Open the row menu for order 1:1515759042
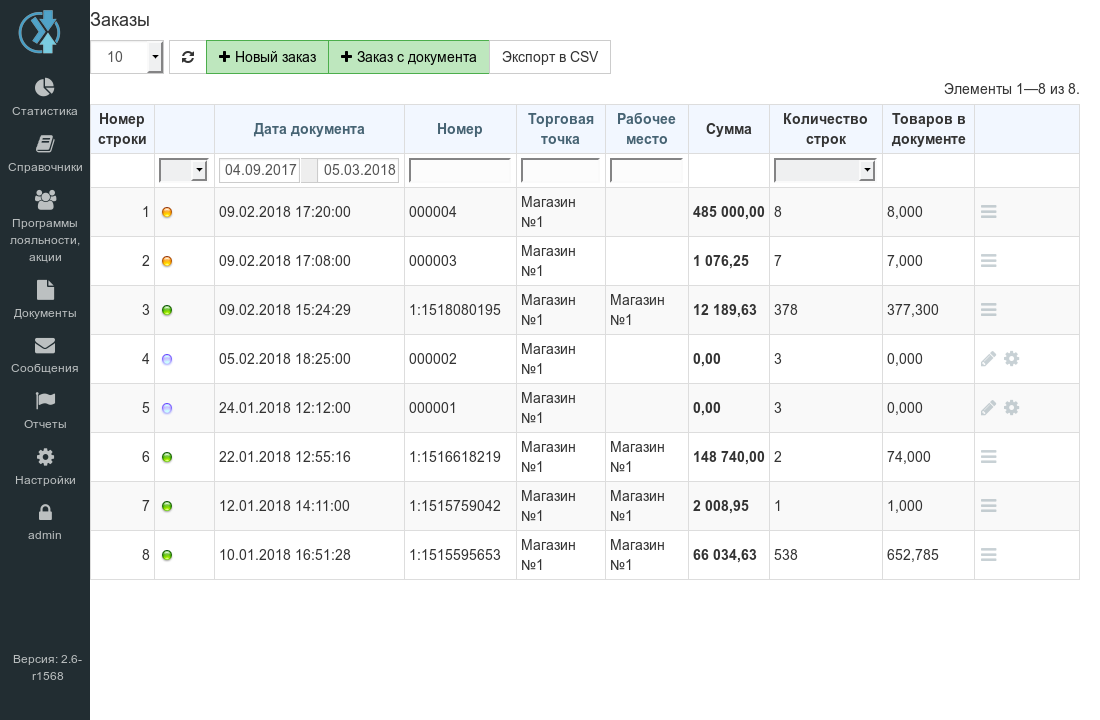This screenshot has height=720, width=1100. 988,505
